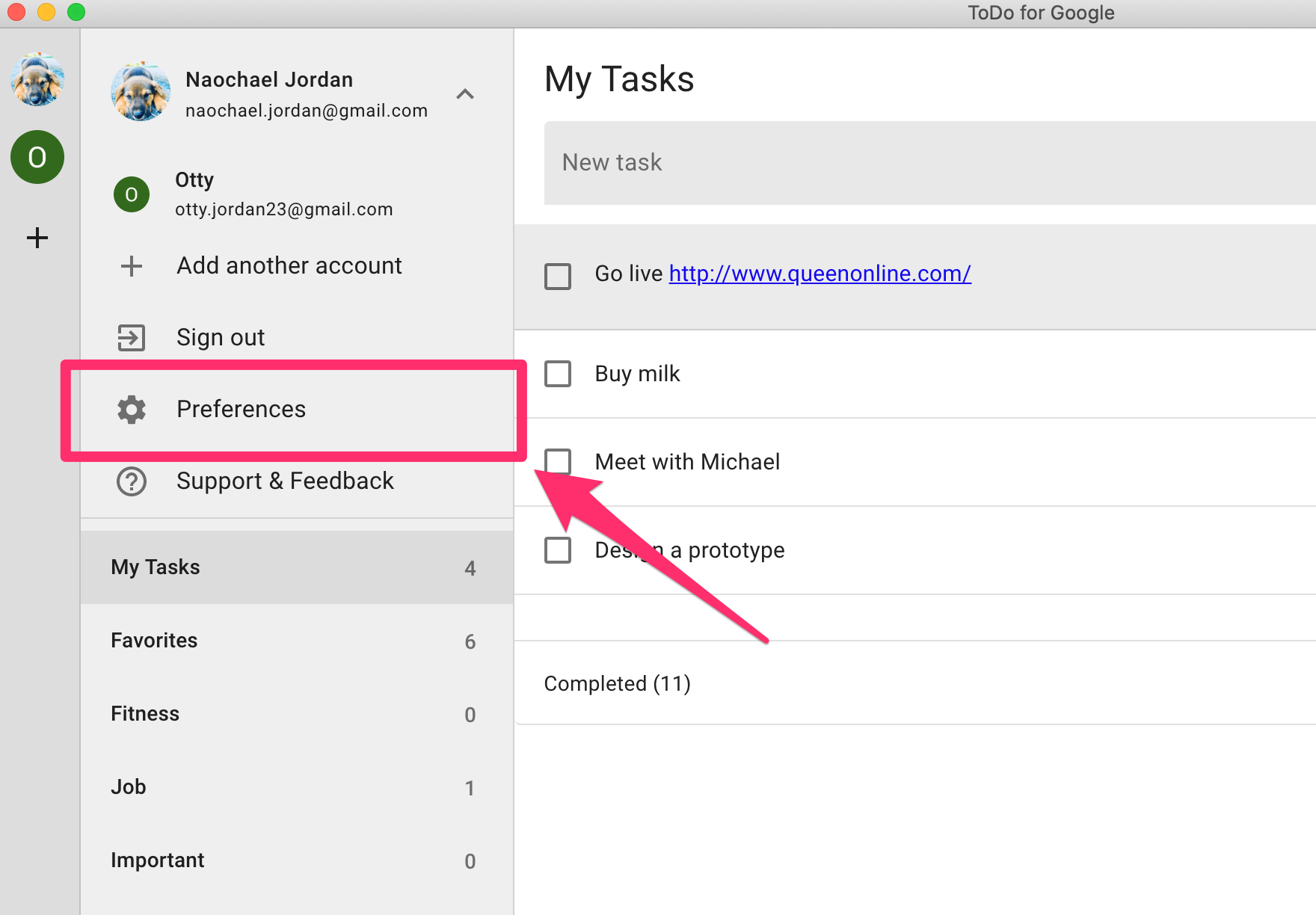Click Add another account
The height and width of the screenshot is (915, 1316).
coord(289,266)
